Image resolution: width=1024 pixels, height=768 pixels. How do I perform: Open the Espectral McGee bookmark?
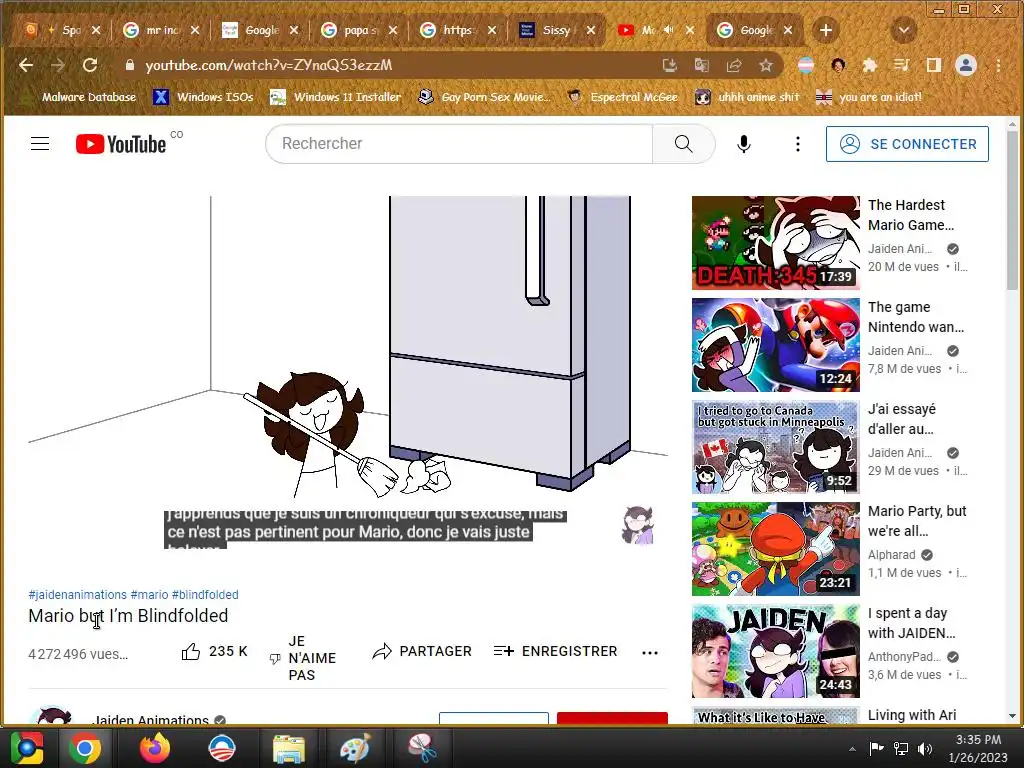click(623, 97)
